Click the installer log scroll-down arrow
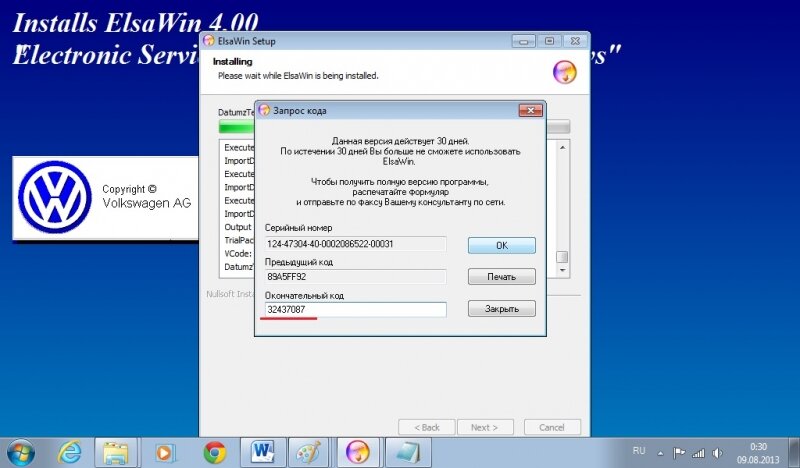This screenshot has width=800, height=468. point(562,270)
